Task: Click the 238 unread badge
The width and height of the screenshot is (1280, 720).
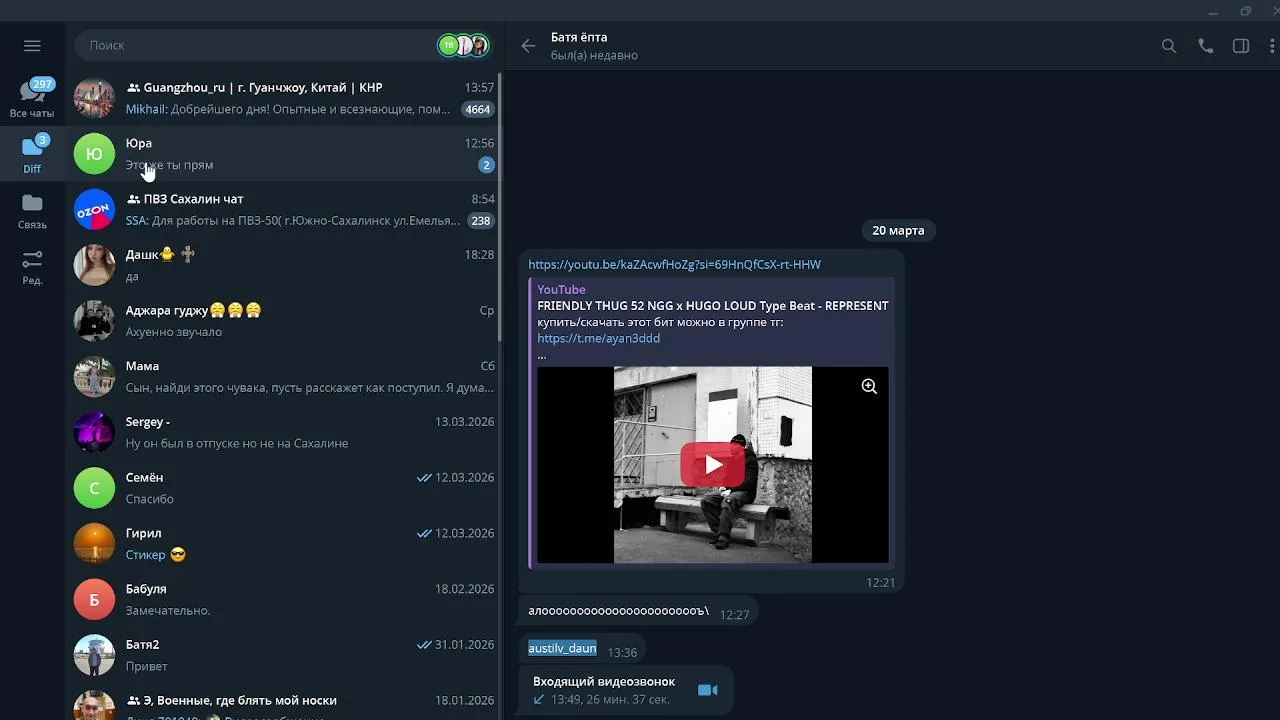Action: tap(481, 221)
